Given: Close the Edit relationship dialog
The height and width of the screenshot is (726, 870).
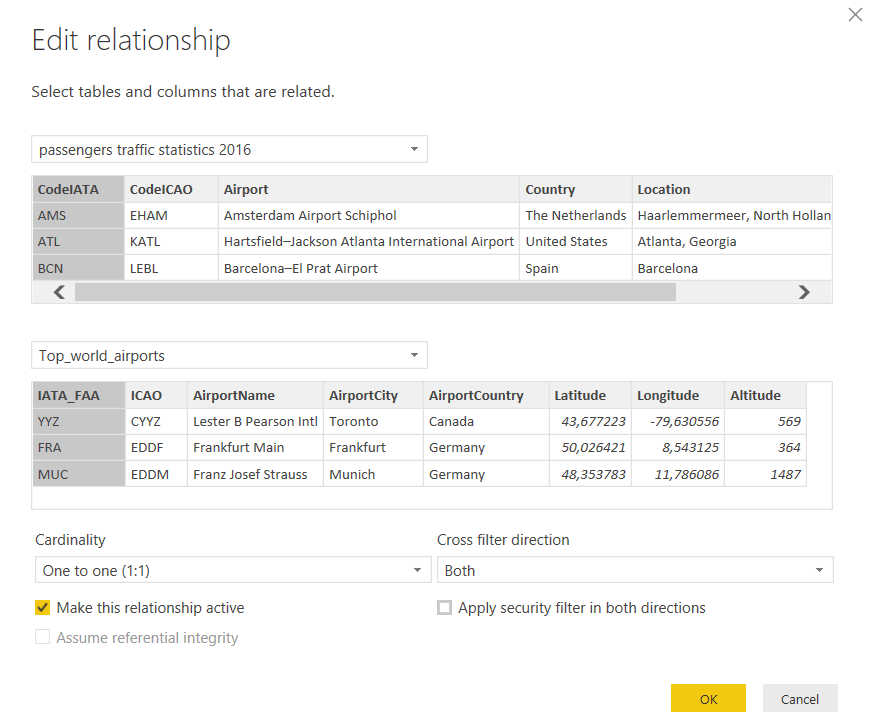Looking at the screenshot, I should pyautogui.click(x=854, y=15).
